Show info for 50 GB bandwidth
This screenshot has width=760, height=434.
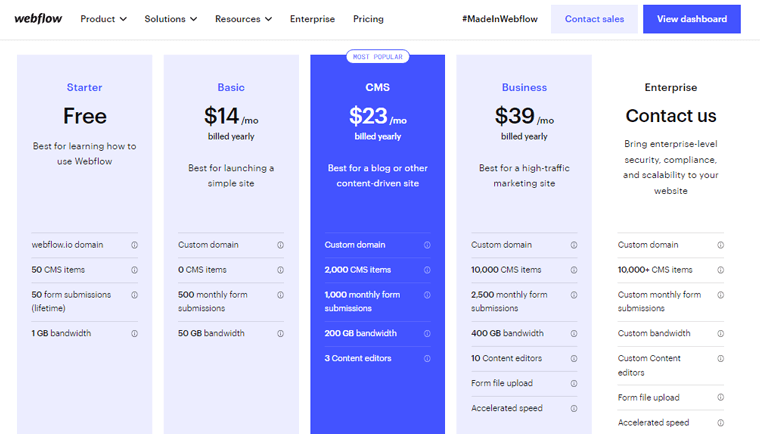click(x=280, y=334)
